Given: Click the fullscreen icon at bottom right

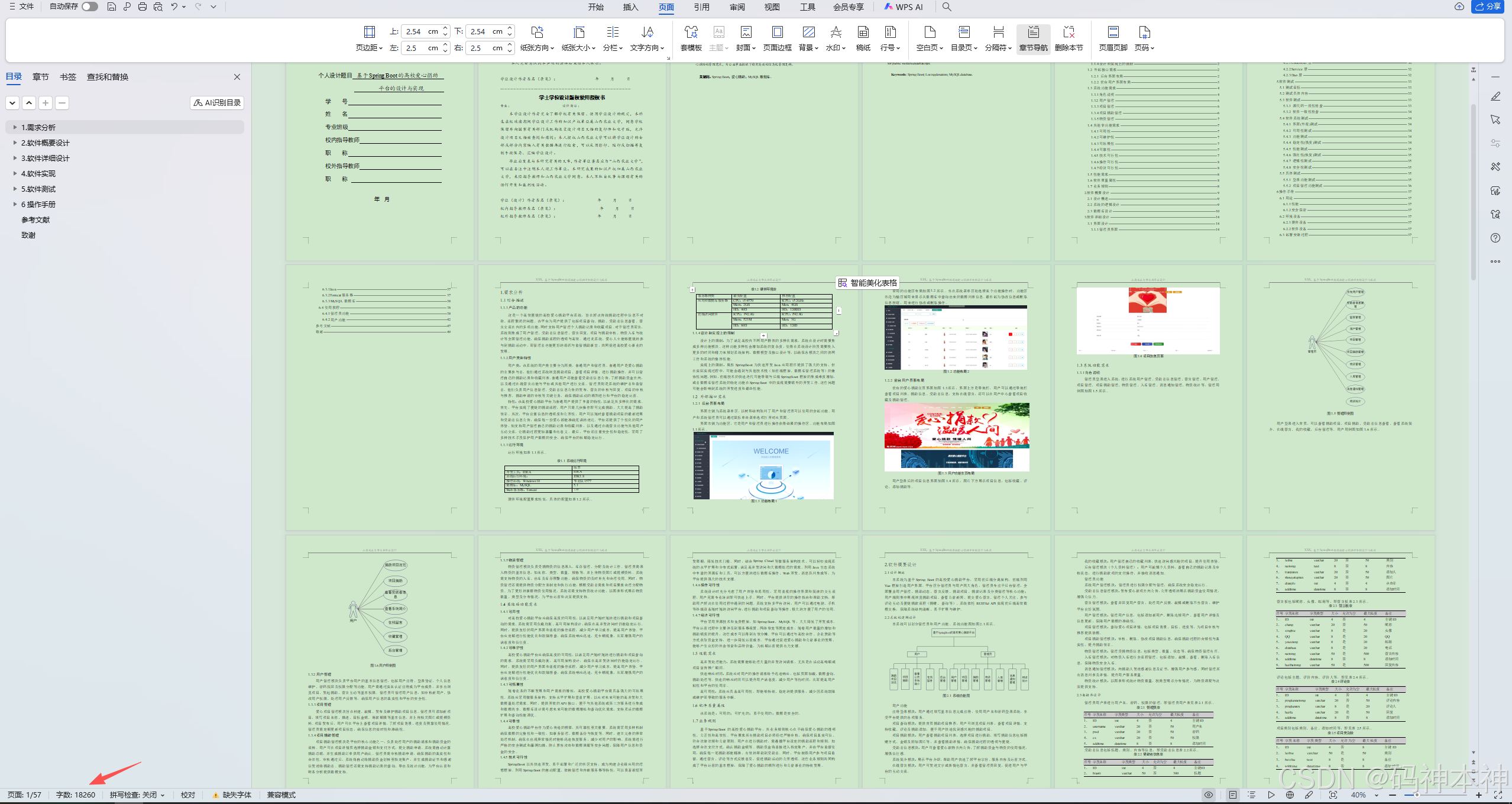Looking at the screenshot, I should (1498, 795).
